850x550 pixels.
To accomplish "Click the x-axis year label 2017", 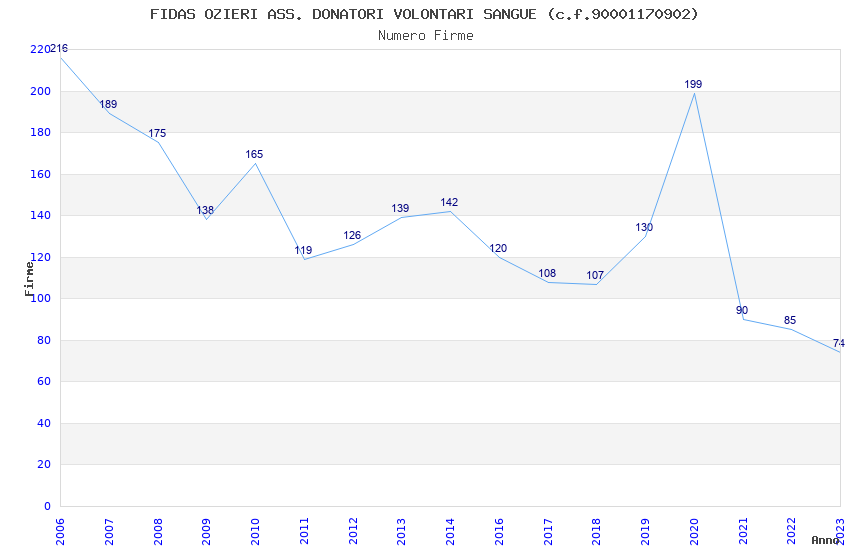I will pyautogui.click(x=548, y=532).
